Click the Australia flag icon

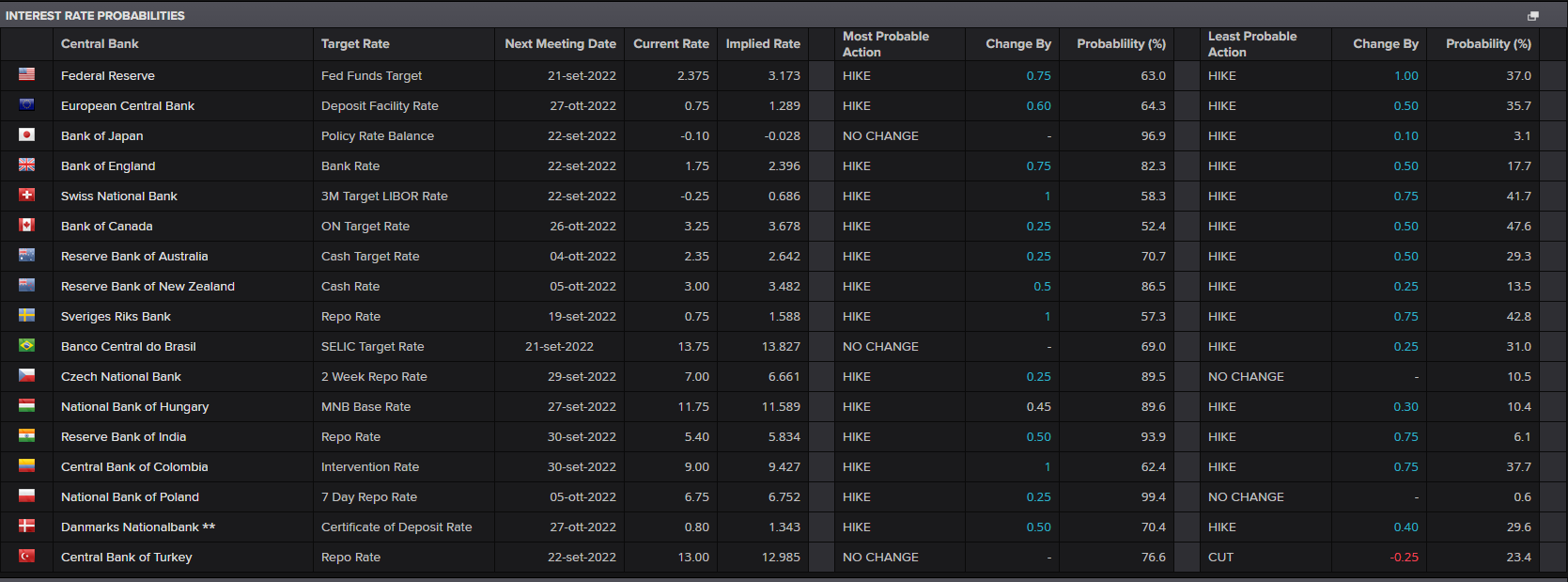[x=26, y=255]
